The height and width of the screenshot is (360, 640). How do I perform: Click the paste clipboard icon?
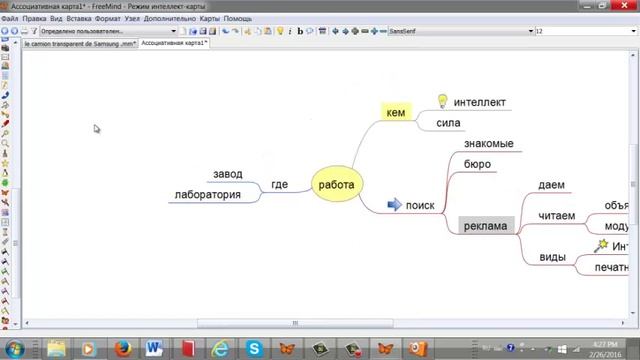[268, 31]
